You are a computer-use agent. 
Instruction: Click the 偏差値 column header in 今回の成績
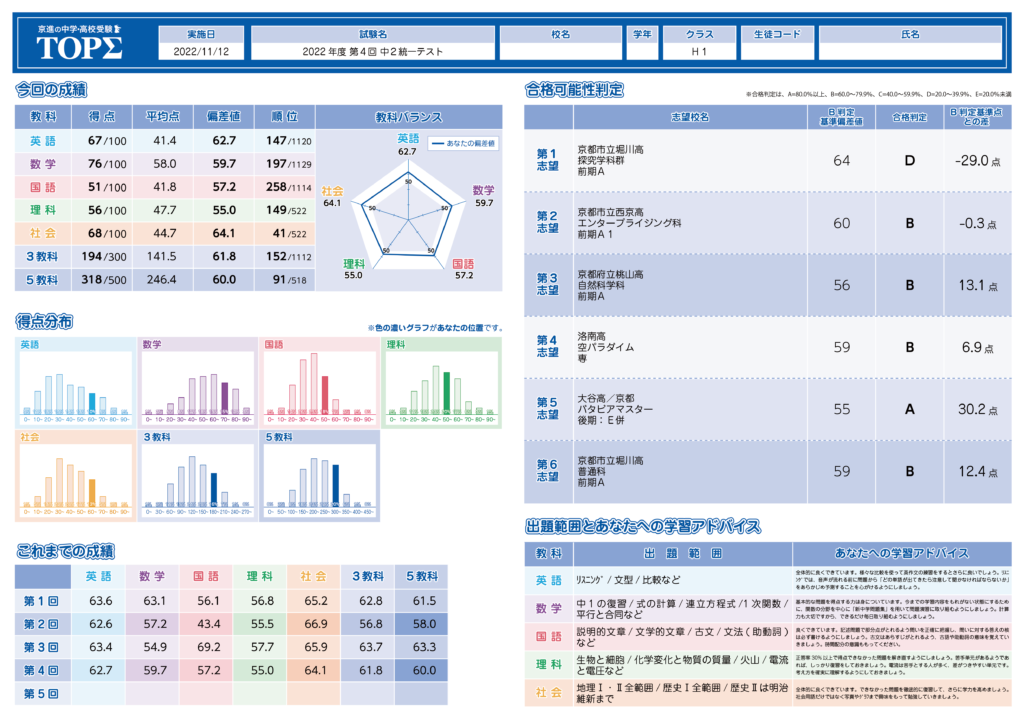coord(222,117)
